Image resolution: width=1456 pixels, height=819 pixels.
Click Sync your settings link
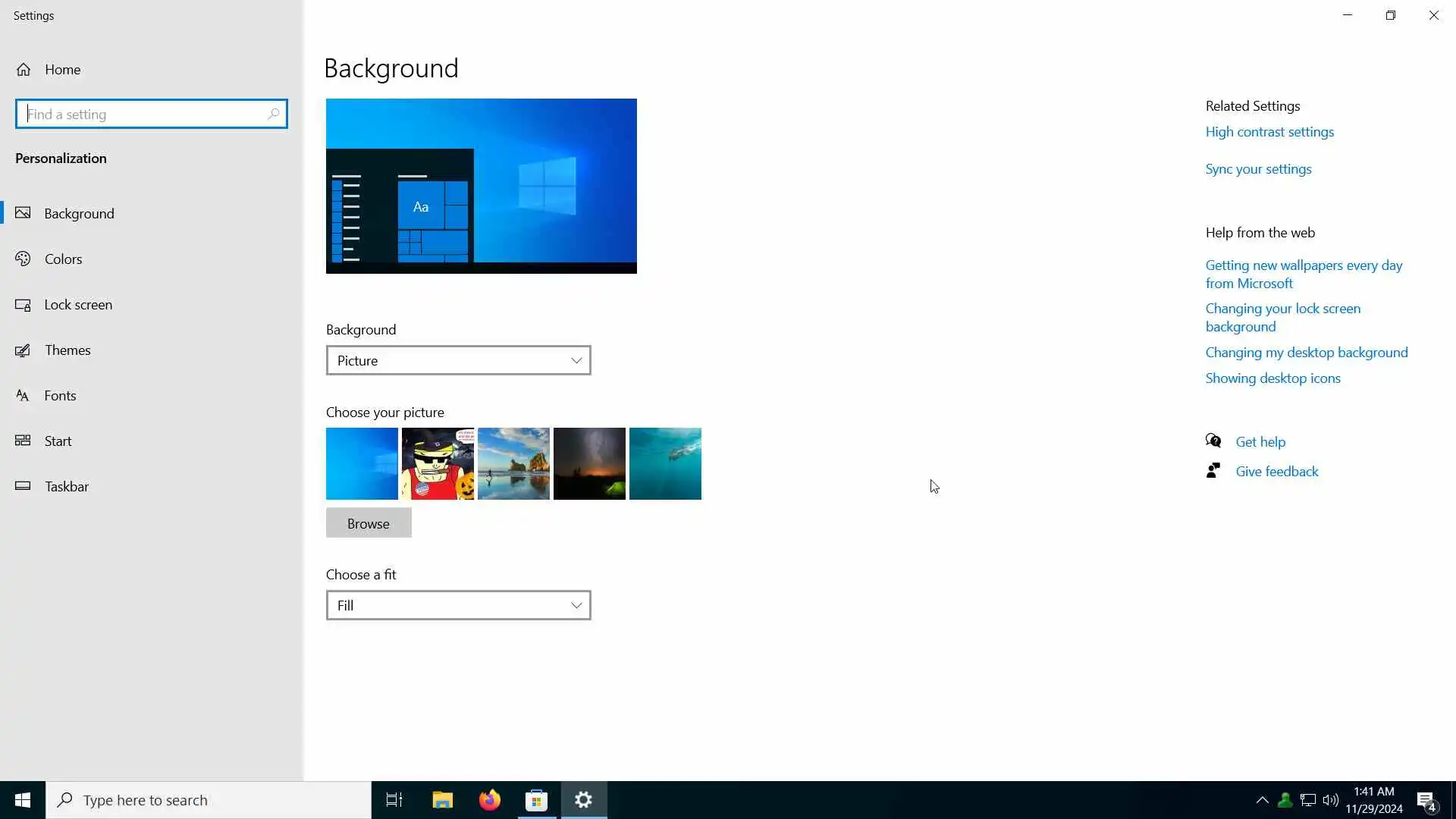click(x=1258, y=169)
